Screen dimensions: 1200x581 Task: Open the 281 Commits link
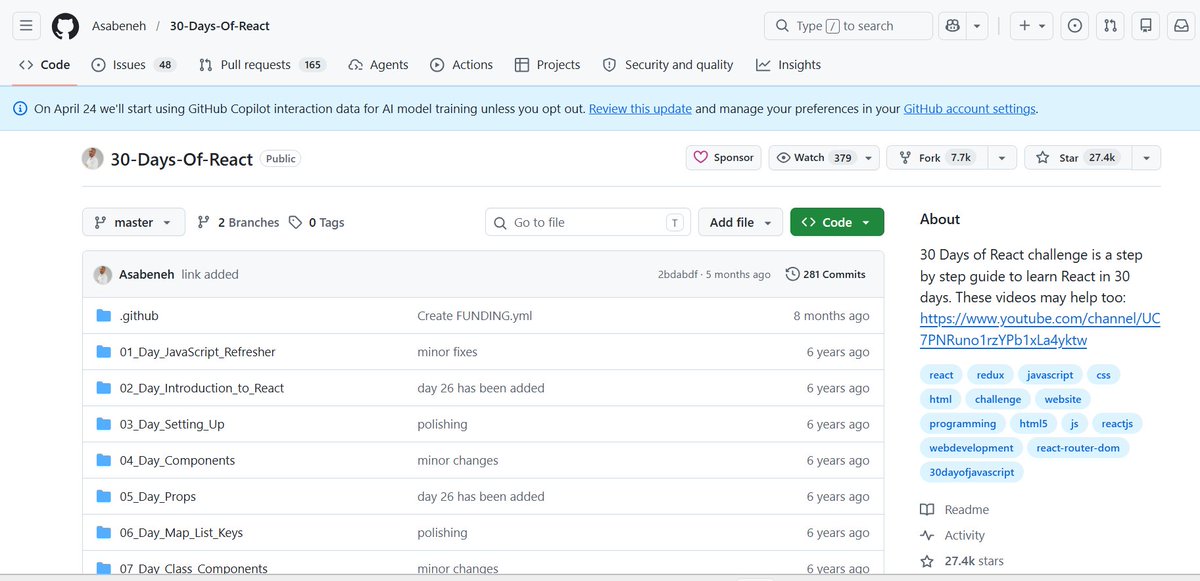(826, 274)
